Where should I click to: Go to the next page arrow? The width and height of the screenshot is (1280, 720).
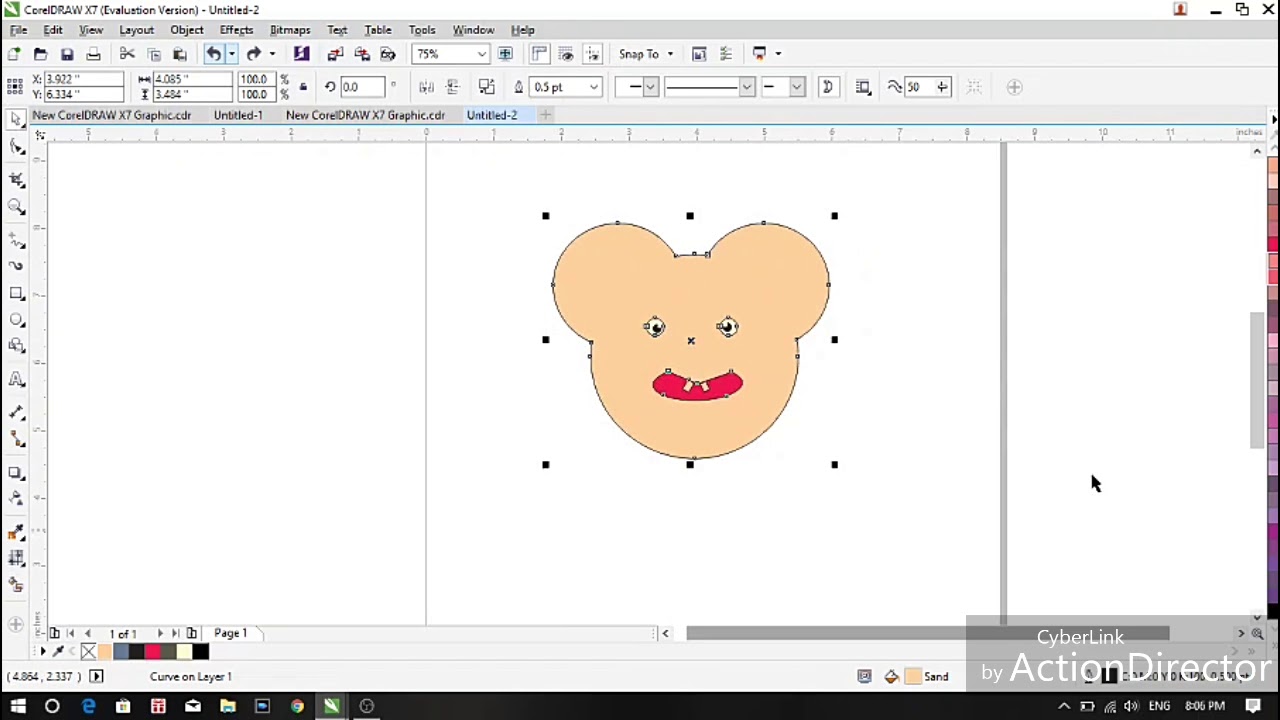(x=160, y=633)
